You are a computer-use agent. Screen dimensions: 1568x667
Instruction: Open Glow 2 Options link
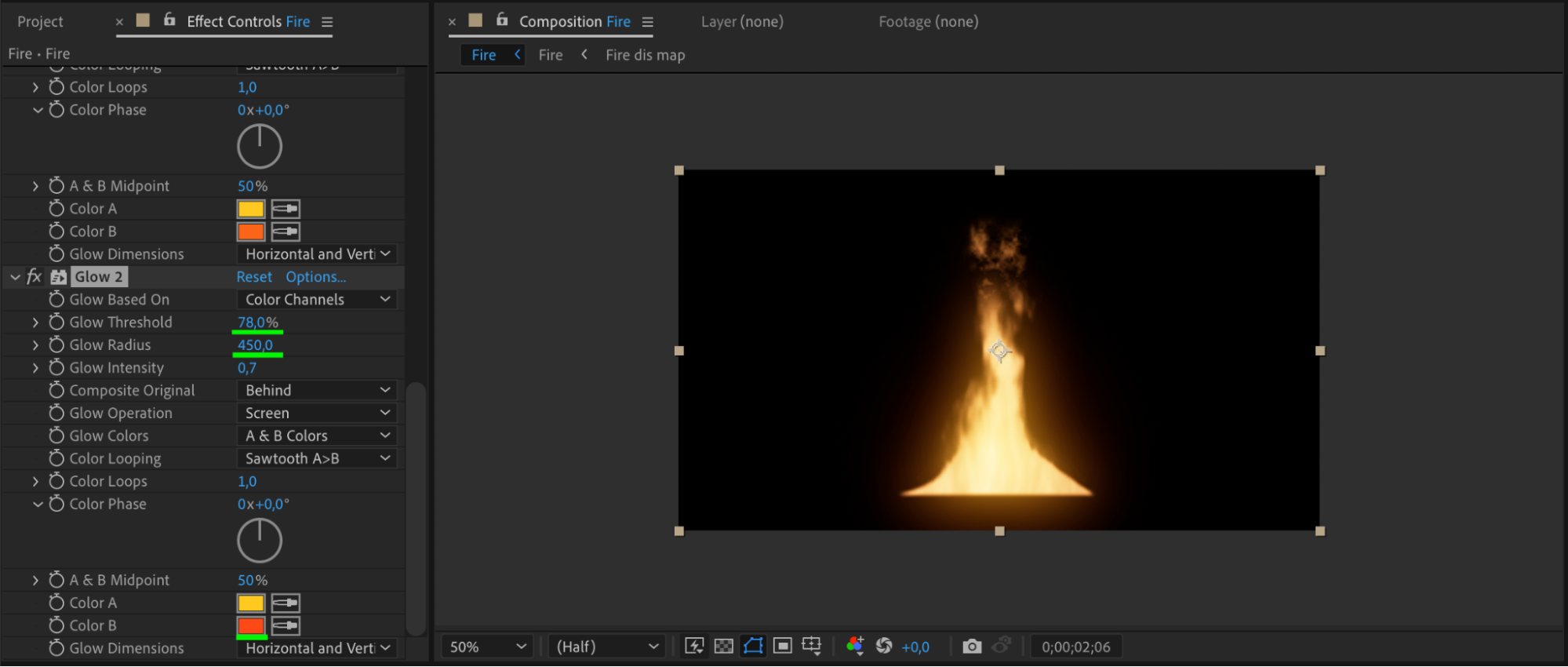[315, 277]
